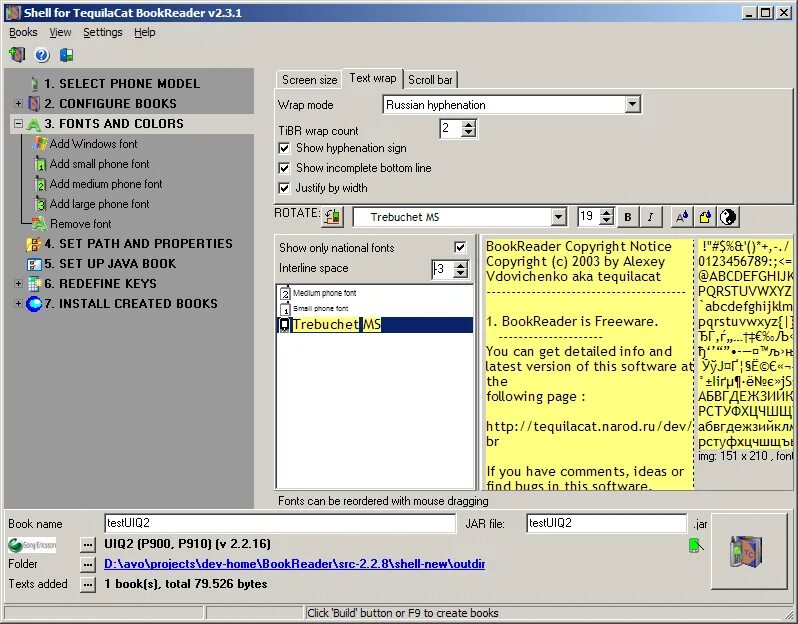This screenshot has height=624, width=798.
Task: Click the browse button next to Texts added
Action: tap(88, 584)
